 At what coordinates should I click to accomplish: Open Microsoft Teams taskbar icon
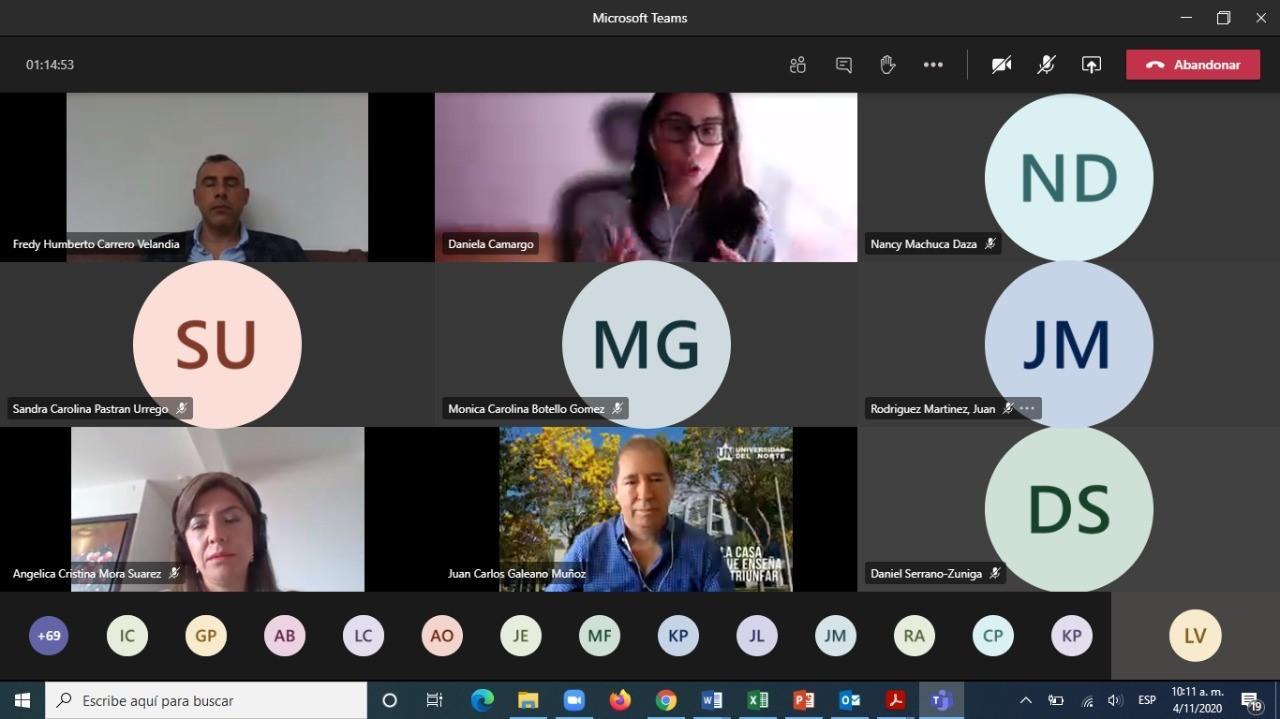(x=941, y=700)
